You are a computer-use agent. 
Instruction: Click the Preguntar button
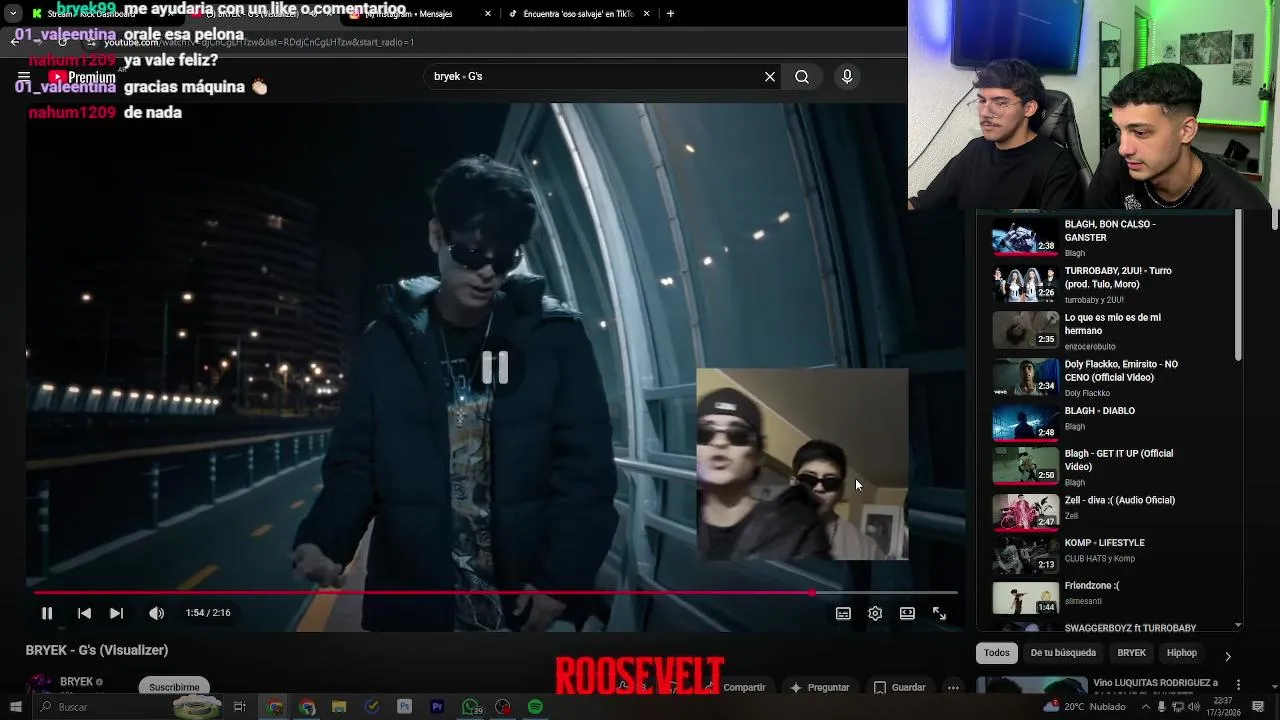point(820,688)
